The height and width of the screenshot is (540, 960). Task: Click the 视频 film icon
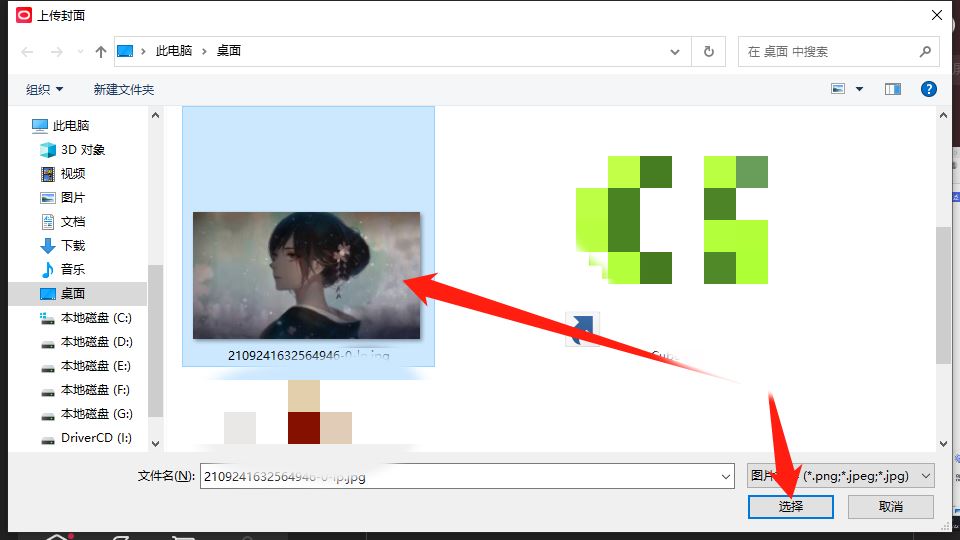[48, 174]
